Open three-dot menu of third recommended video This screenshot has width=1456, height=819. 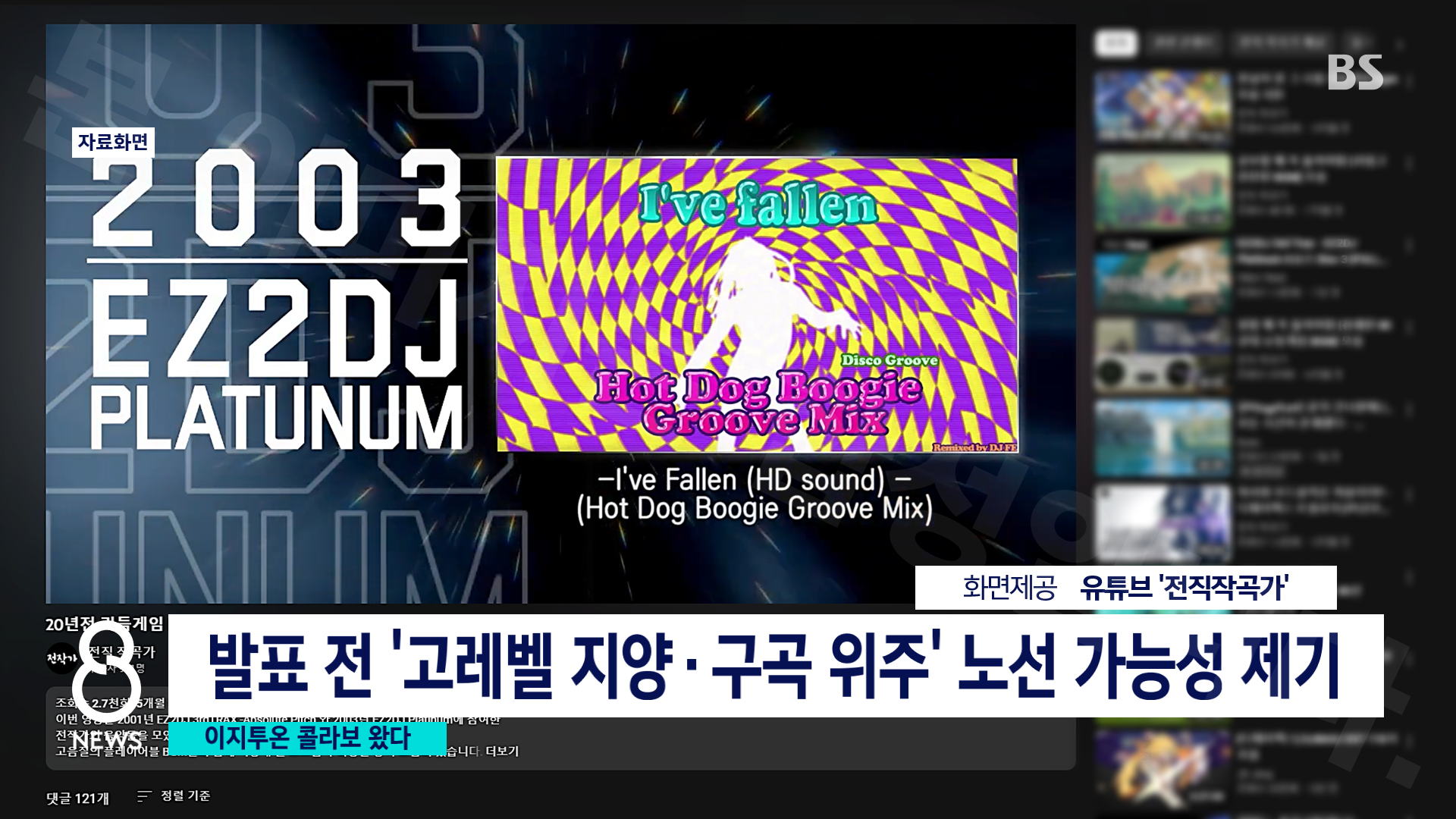click(1409, 245)
